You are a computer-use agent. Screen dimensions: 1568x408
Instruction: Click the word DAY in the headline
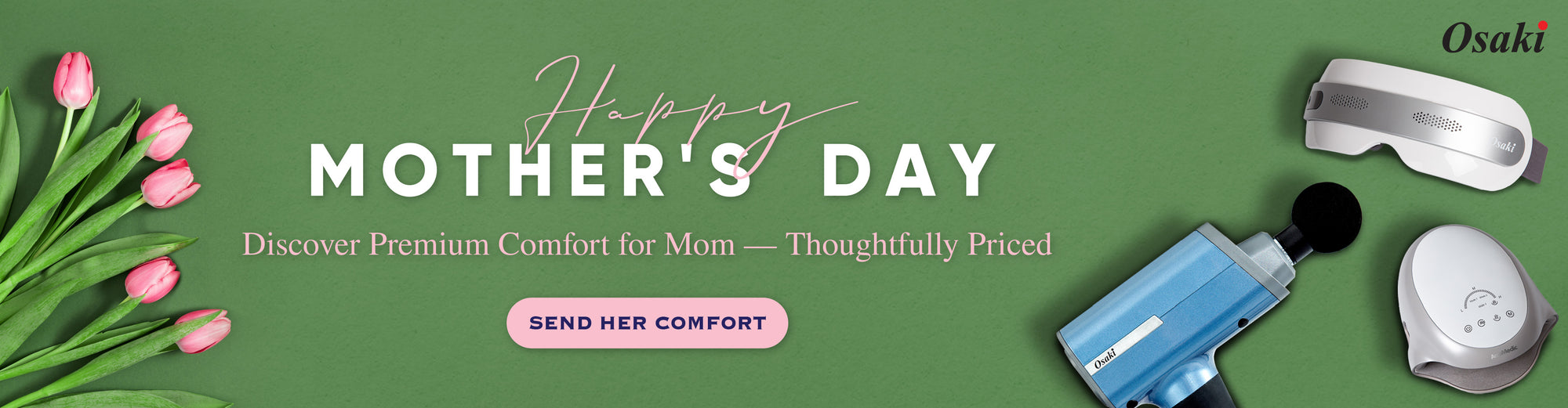pos(908,171)
